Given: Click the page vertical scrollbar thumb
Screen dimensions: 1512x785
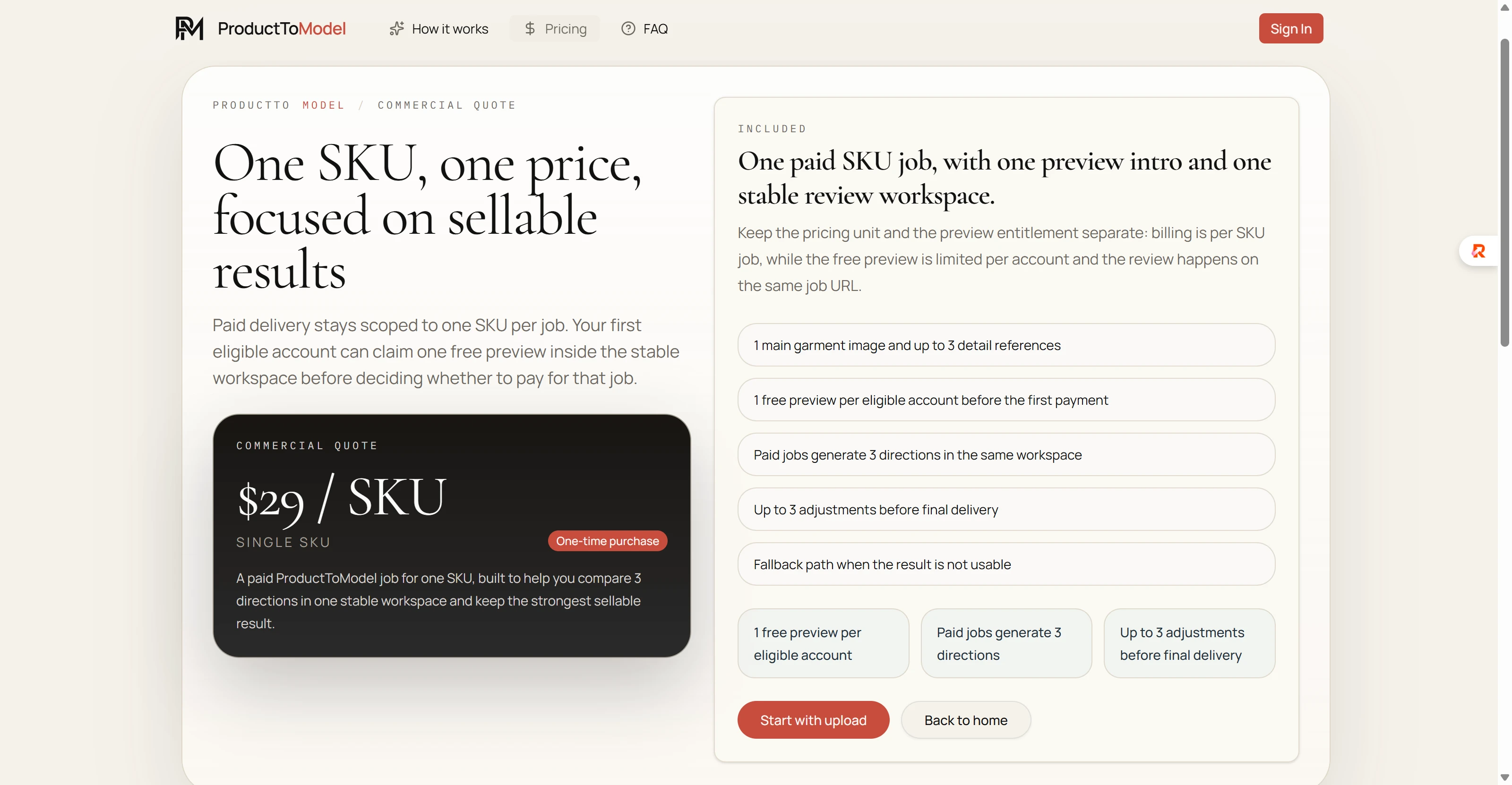Looking at the screenshot, I should tap(1504, 194).
